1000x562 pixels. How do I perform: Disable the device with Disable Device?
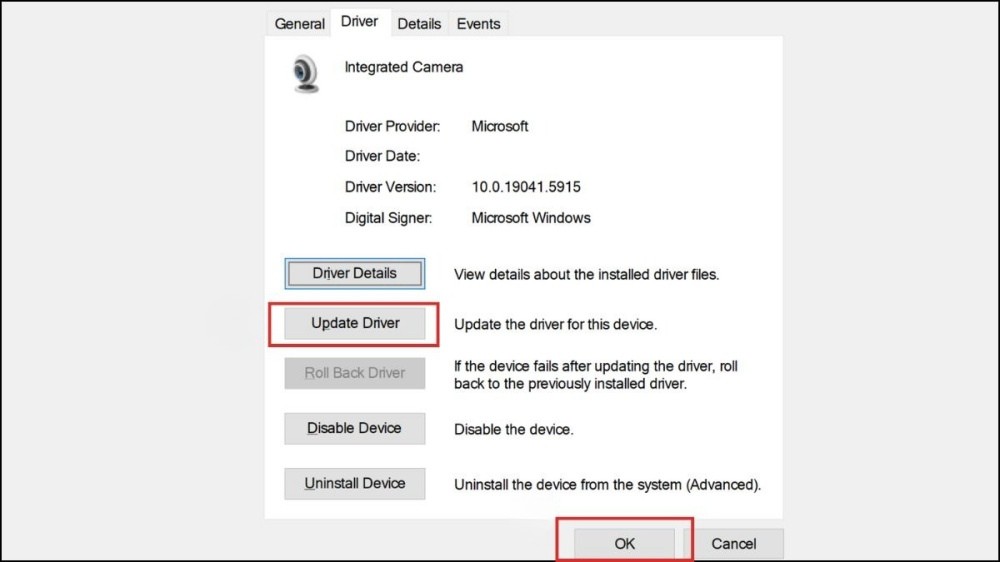354,428
